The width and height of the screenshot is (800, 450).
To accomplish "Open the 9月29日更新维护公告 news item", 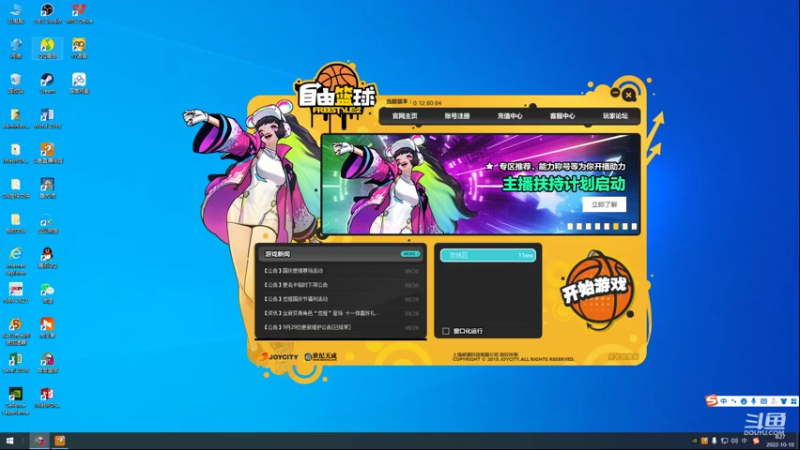I will [341, 328].
